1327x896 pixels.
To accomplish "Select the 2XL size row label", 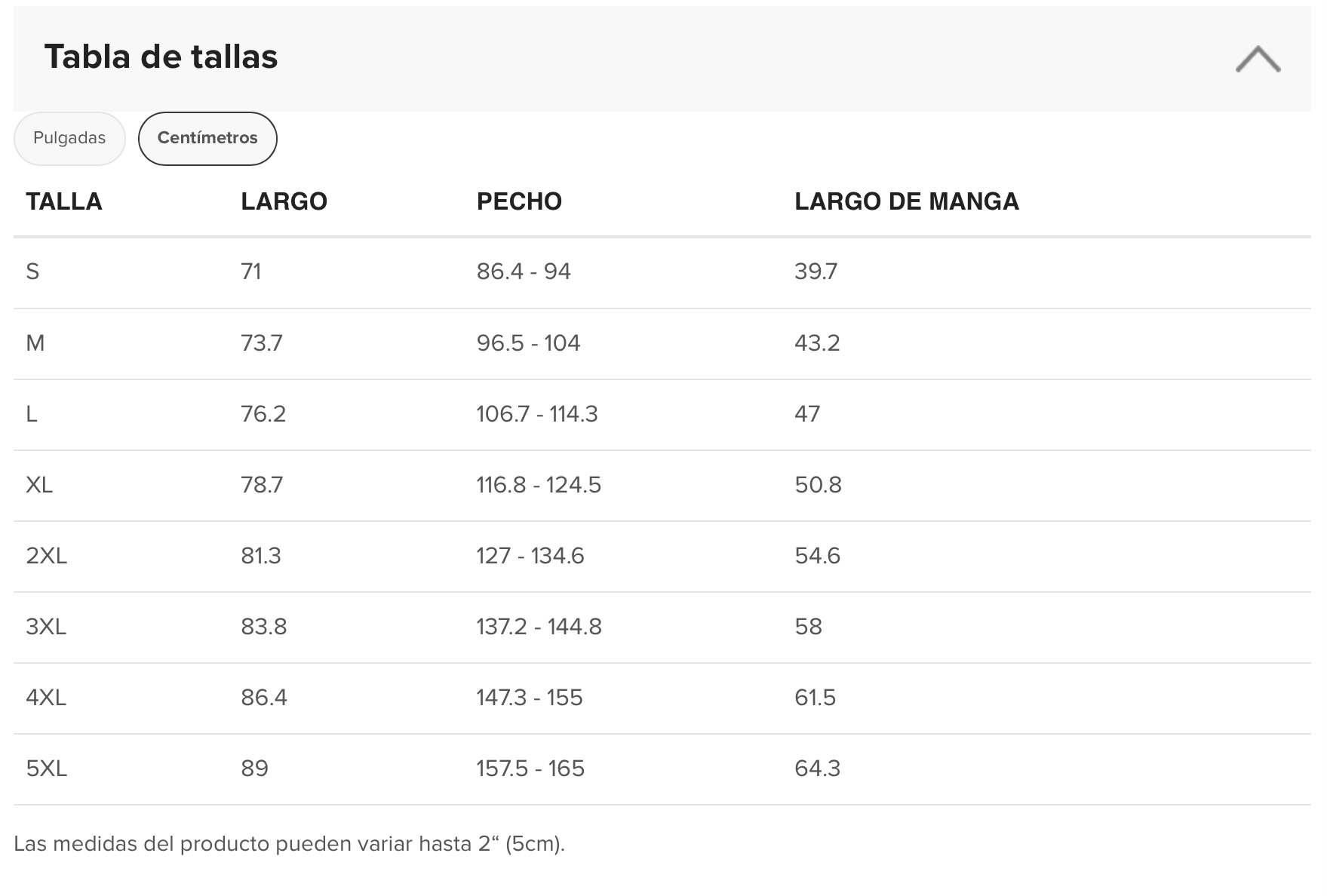I will tap(46, 556).
